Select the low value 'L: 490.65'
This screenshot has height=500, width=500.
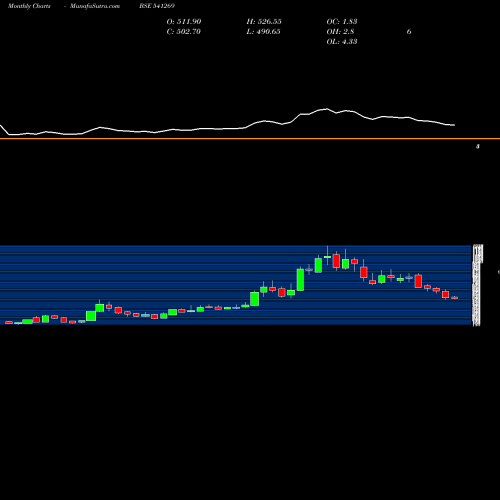263,32
